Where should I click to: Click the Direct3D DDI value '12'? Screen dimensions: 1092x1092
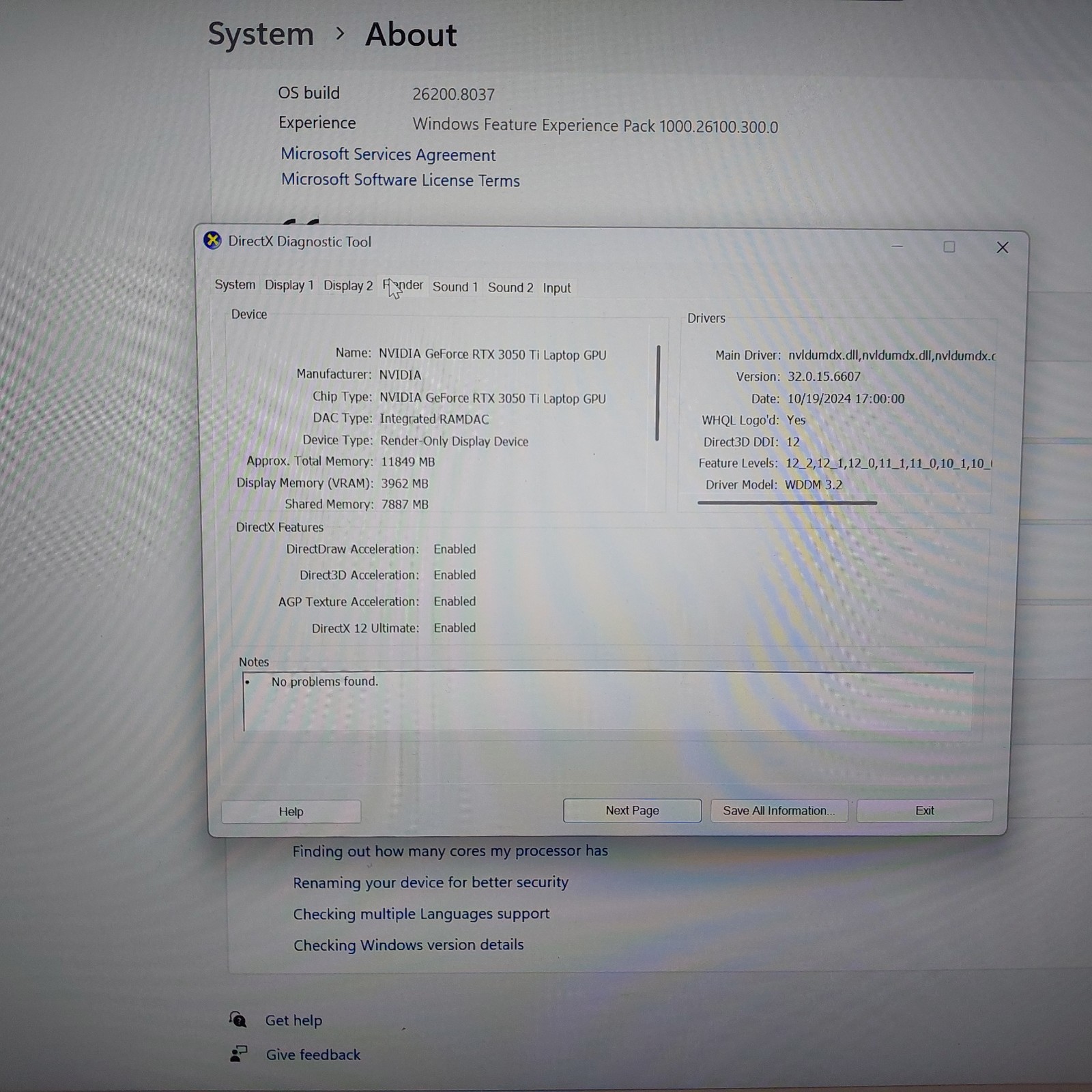click(793, 442)
